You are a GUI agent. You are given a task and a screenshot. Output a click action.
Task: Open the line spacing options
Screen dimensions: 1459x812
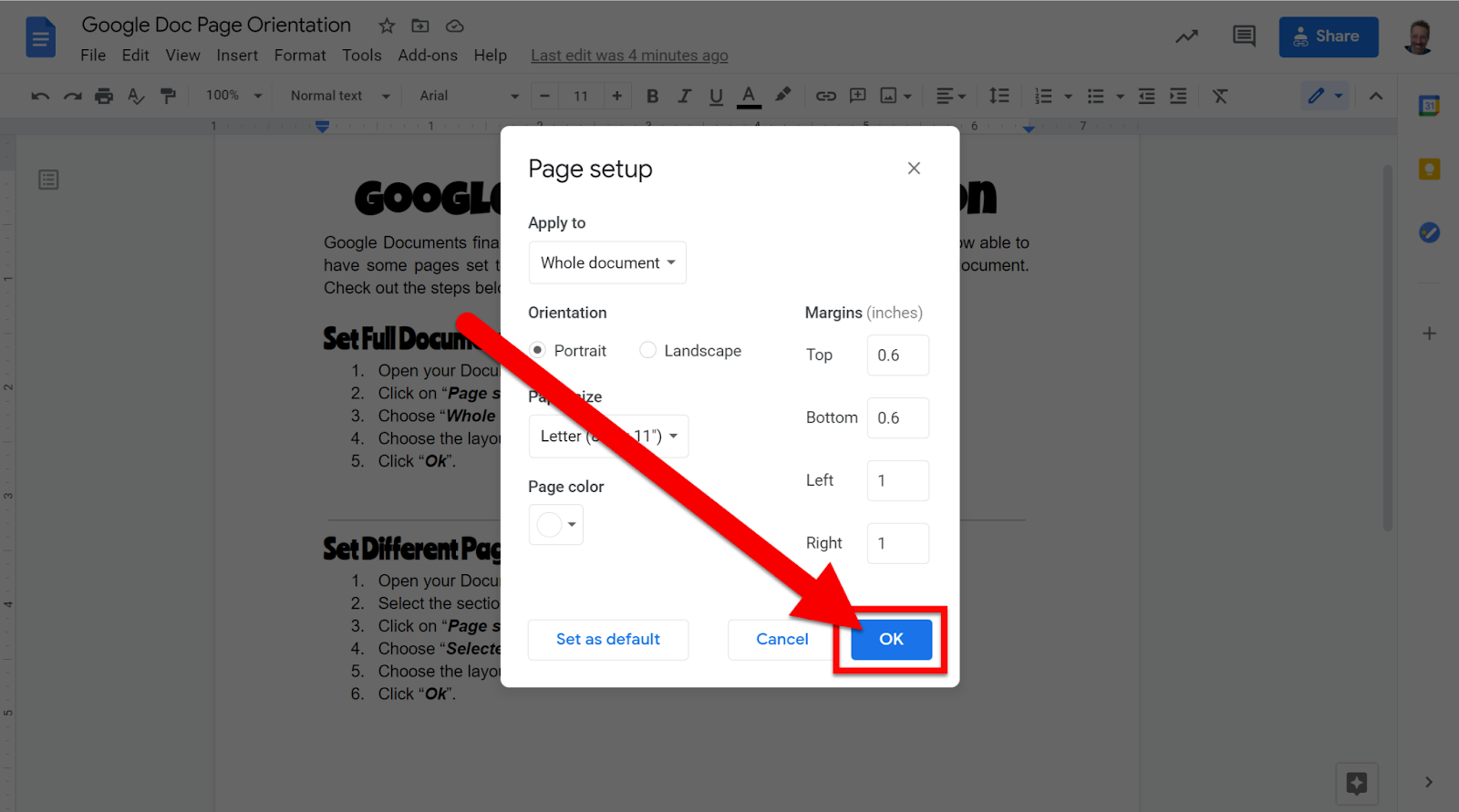coord(999,96)
